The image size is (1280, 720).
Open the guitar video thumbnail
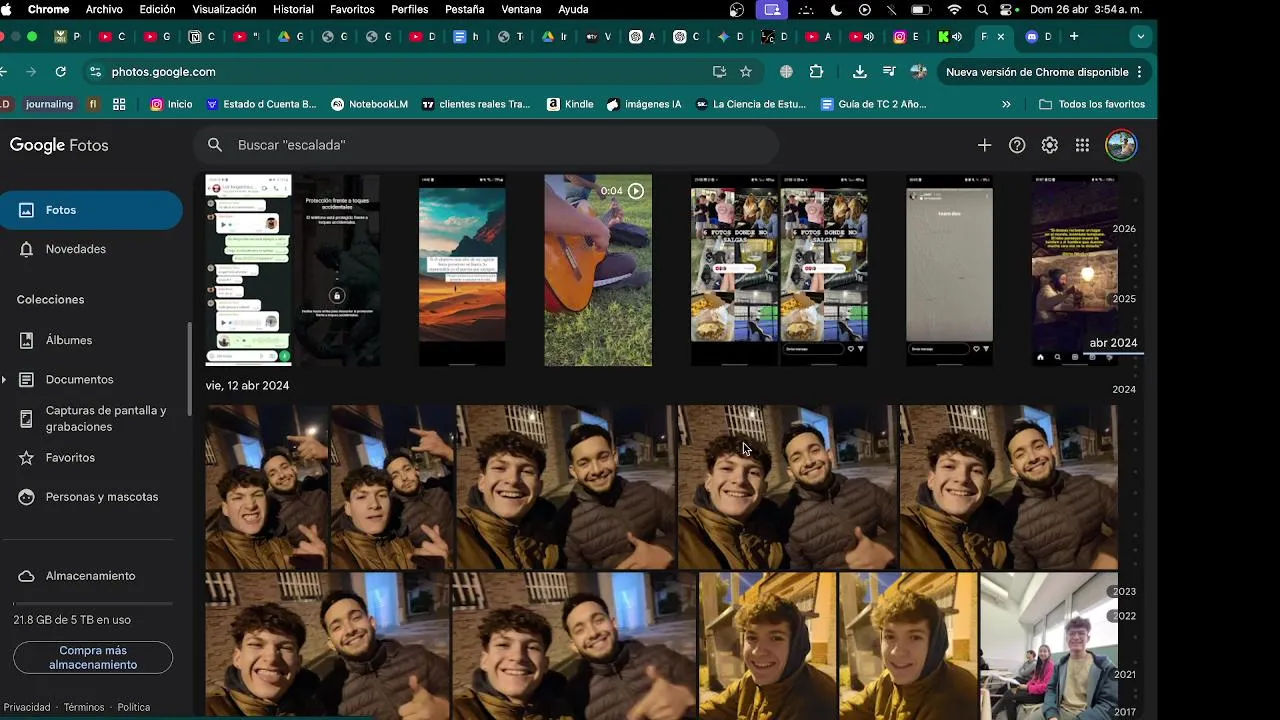pyautogui.click(x=597, y=270)
